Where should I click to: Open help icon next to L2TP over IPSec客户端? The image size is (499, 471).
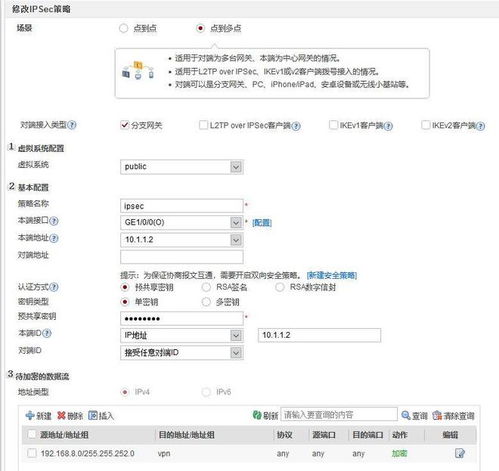(296, 126)
